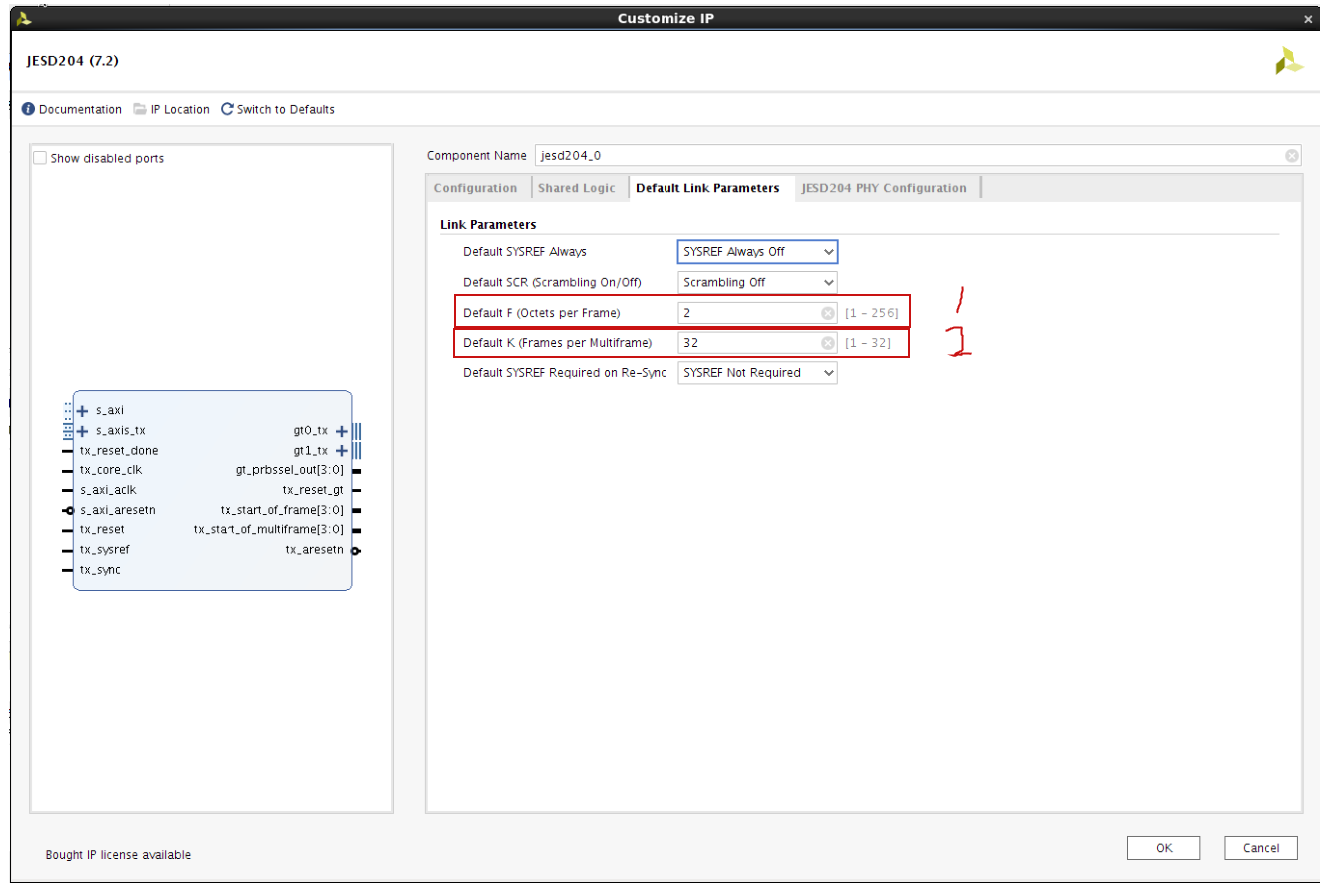Click the Default K Frames per Multiframe field
1326x884 pixels.
tap(757, 343)
